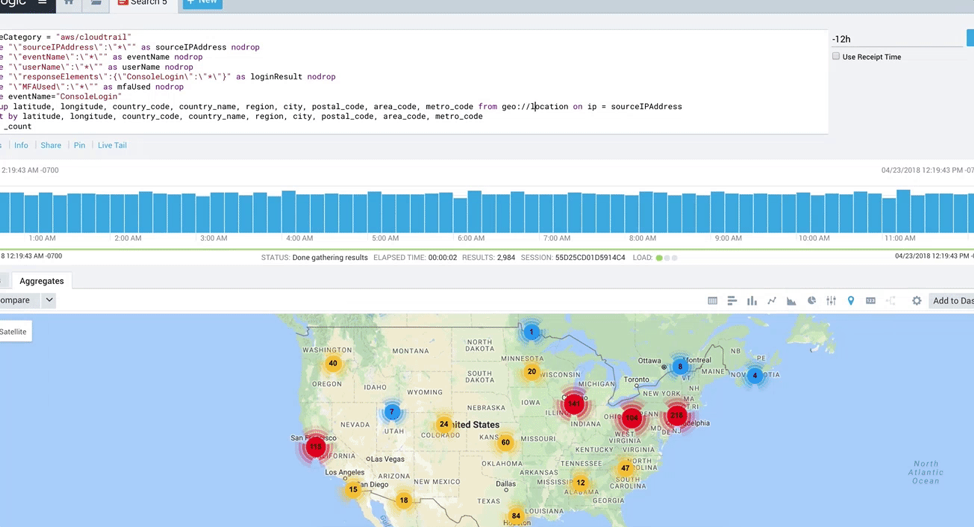Select the 15 cluster near San Diego
974x527 pixels.
(x=353, y=489)
